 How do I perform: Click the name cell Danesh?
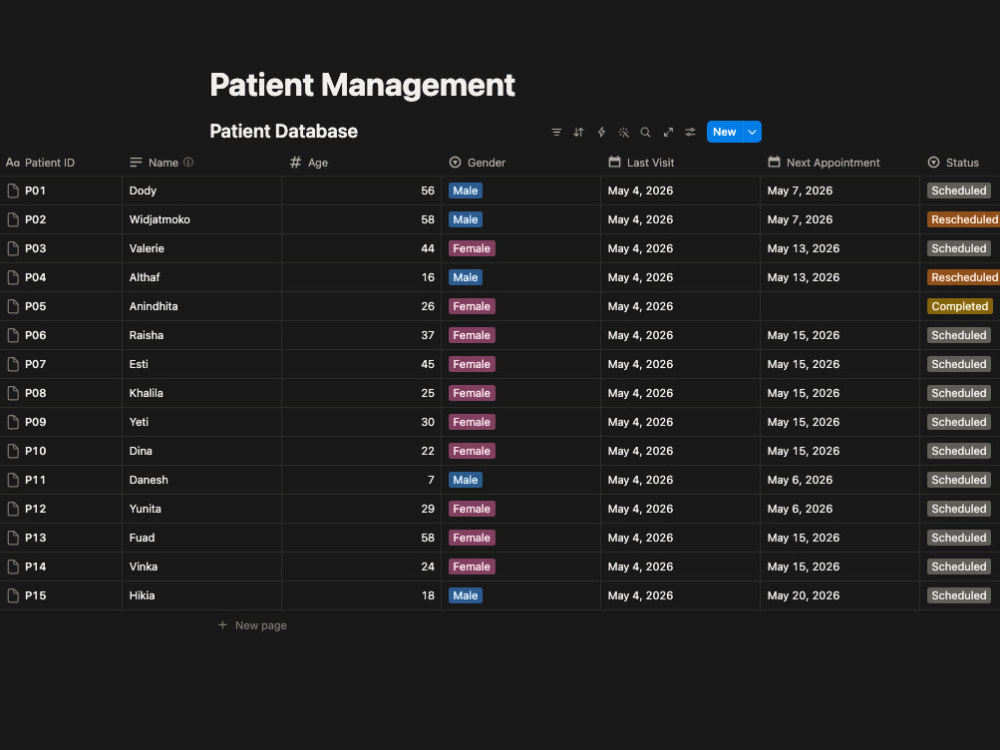(x=202, y=480)
